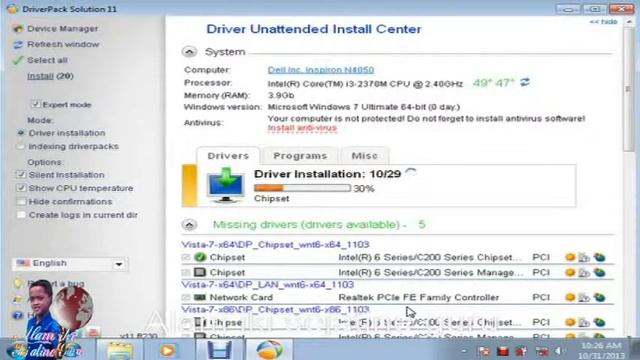
Task: Collapse the System section chevron
Action: [x=189, y=52]
